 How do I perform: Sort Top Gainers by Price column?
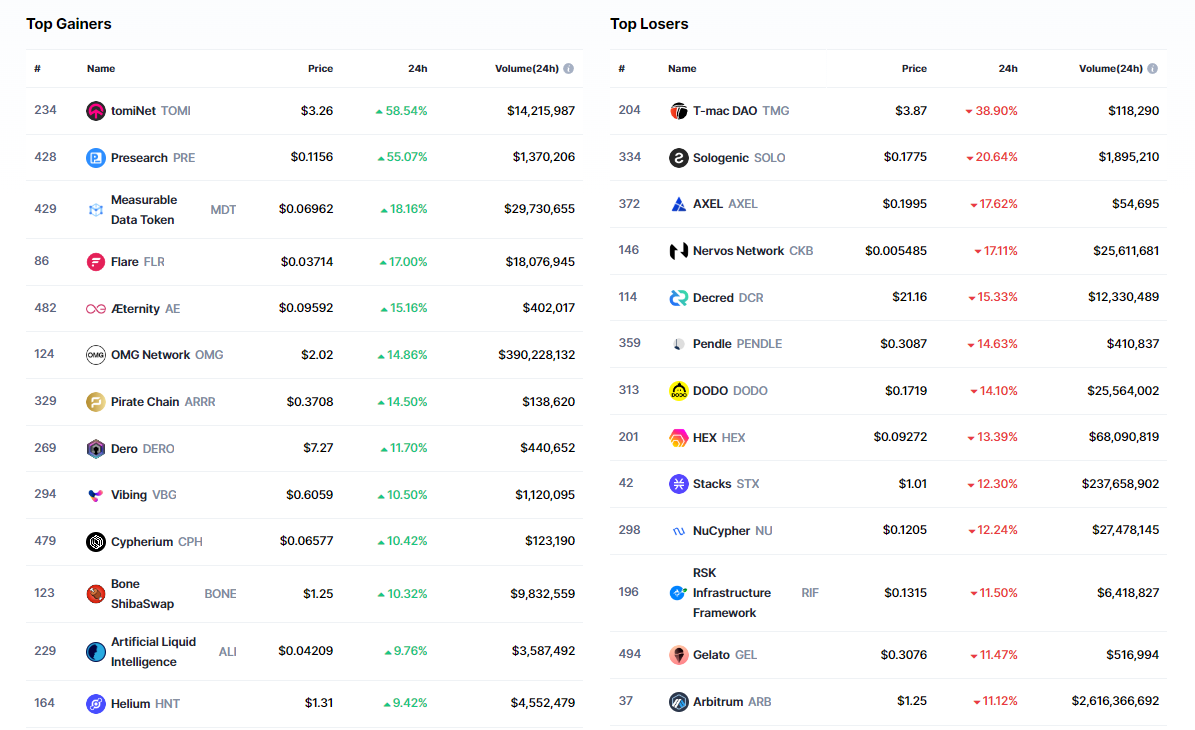point(320,69)
